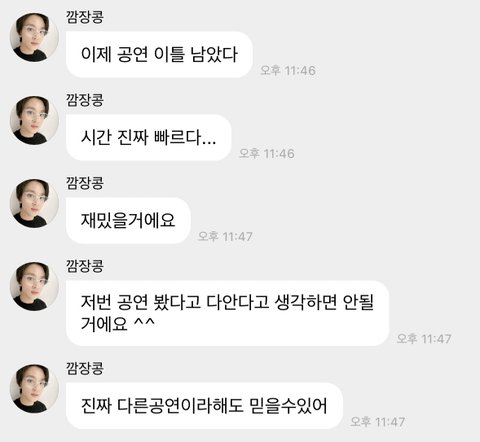This screenshot has height=442, width=480.
Task: Tap avatar beside '시간 진짜 빠르다...' message
Action: point(34,120)
